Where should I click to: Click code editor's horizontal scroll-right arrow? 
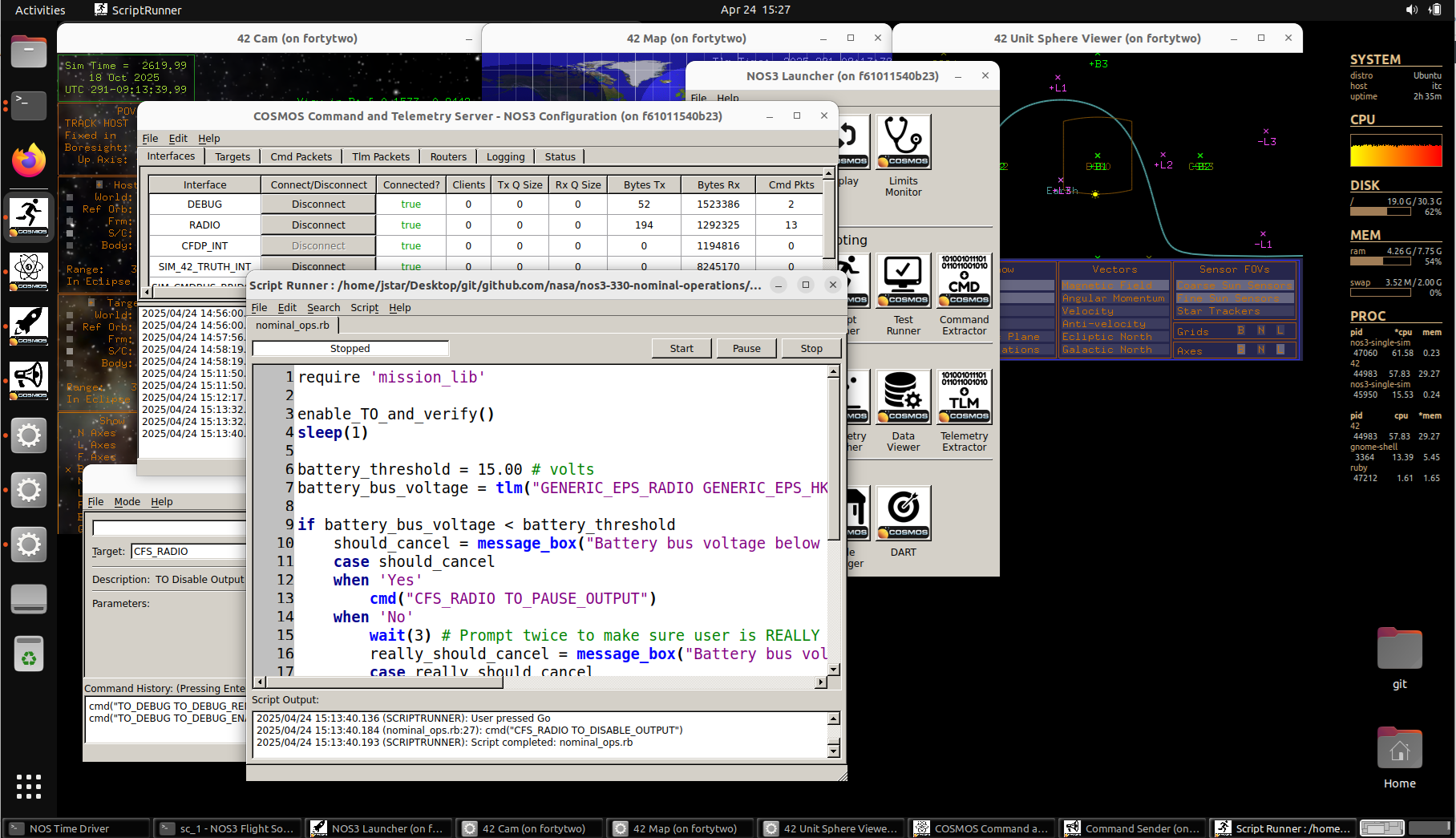click(x=820, y=682)
